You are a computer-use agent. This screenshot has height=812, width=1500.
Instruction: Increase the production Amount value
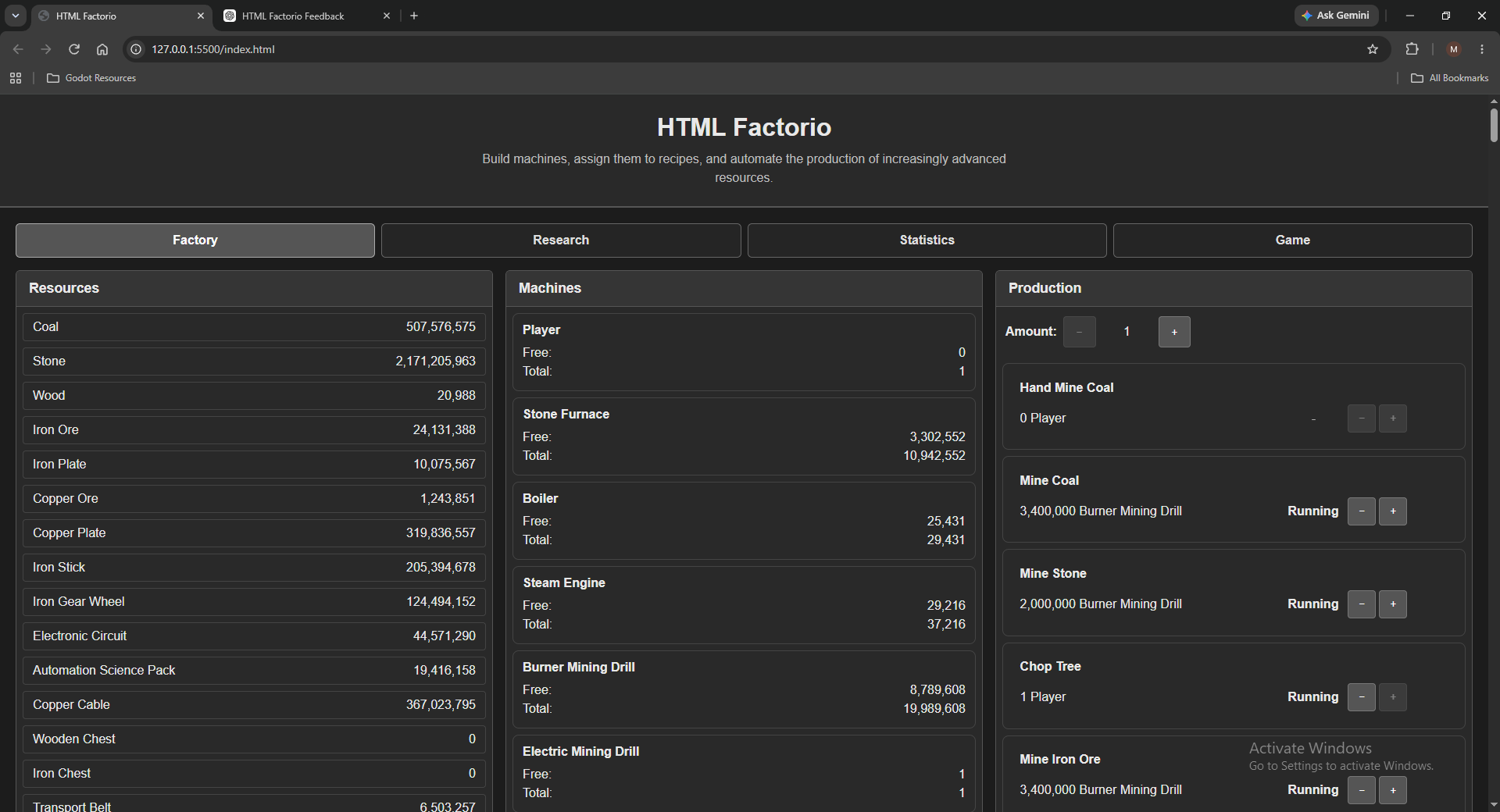point(1174,332)
